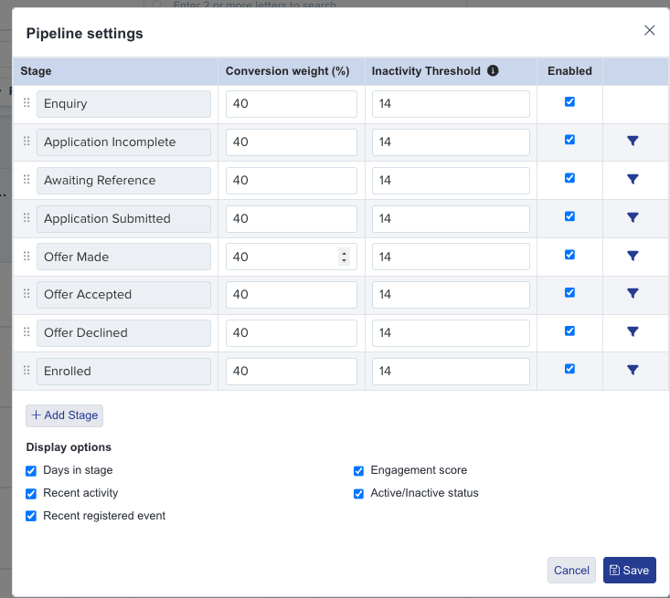Click the Add Stage button
670x598 pixels.
tap(64, 415)
